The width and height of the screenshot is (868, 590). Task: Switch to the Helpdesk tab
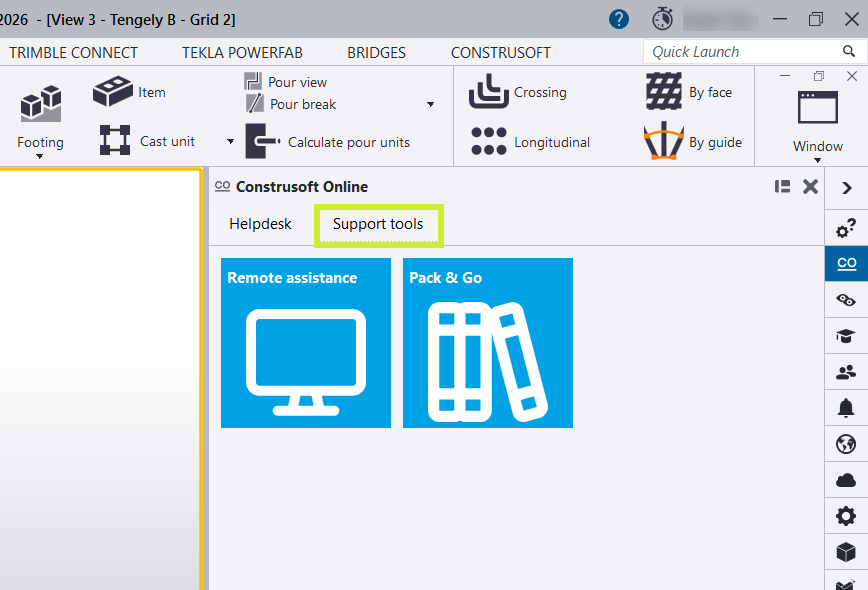[x=260, y=224]
